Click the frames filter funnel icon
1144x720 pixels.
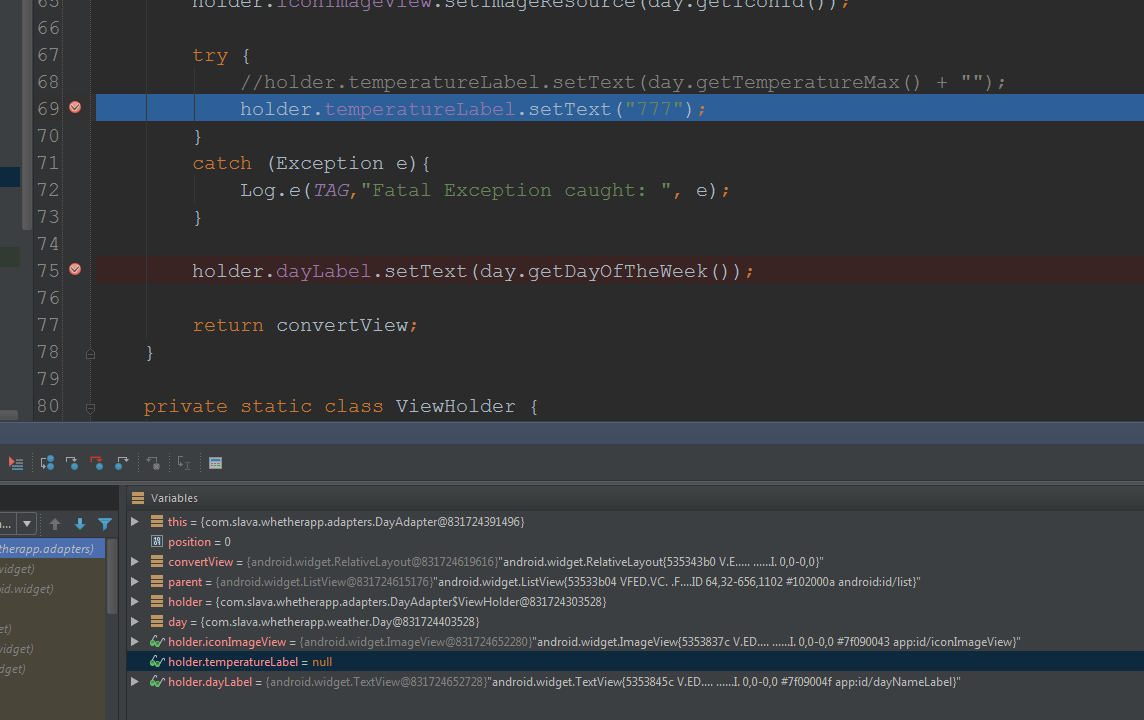pyautogui.click(x=104, y=524)
